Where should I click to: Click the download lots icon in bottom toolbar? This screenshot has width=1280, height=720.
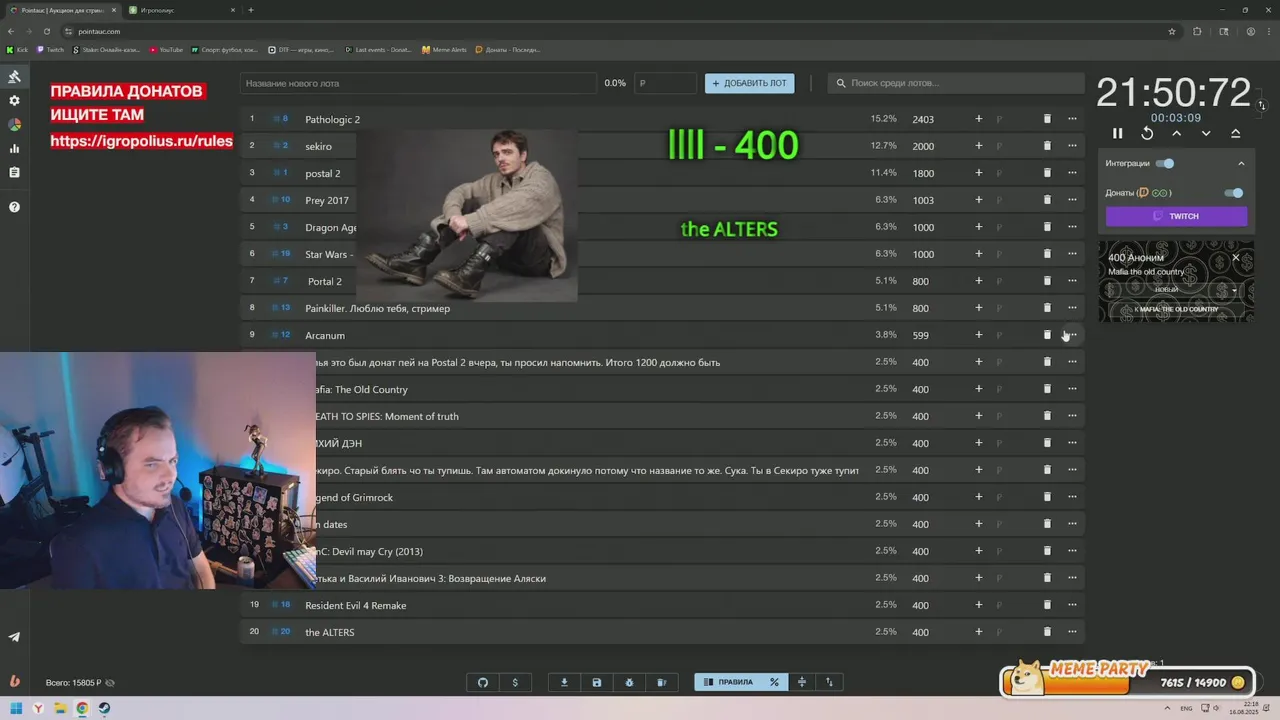564,682
